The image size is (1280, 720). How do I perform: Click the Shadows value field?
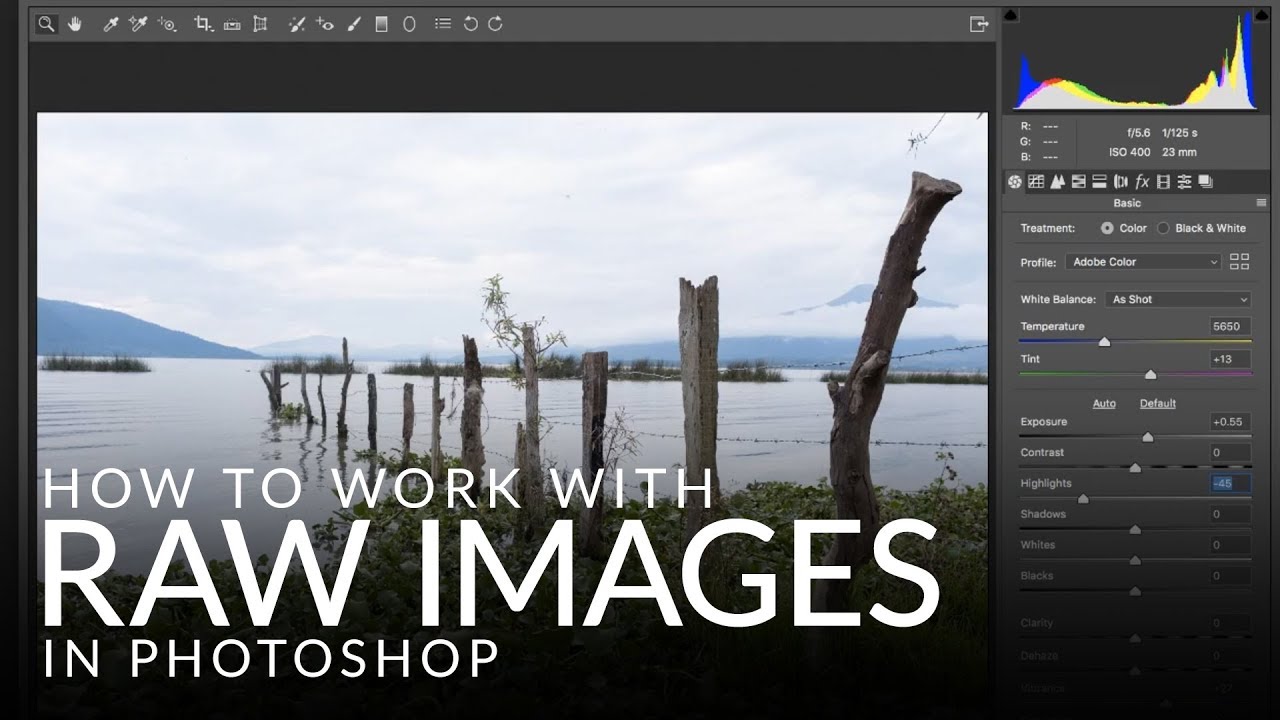(1229, 515)
